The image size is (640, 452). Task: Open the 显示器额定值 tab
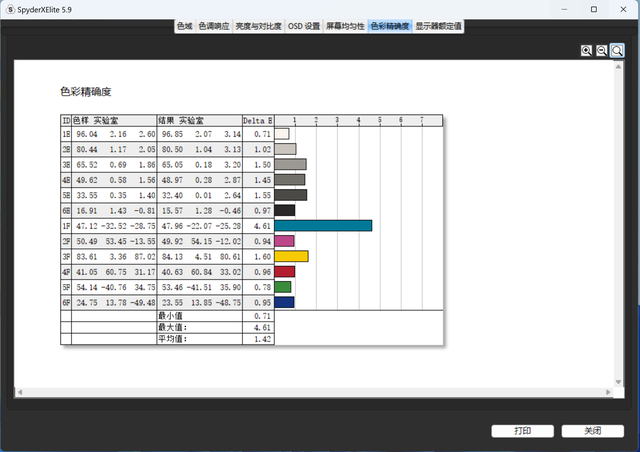438,26
